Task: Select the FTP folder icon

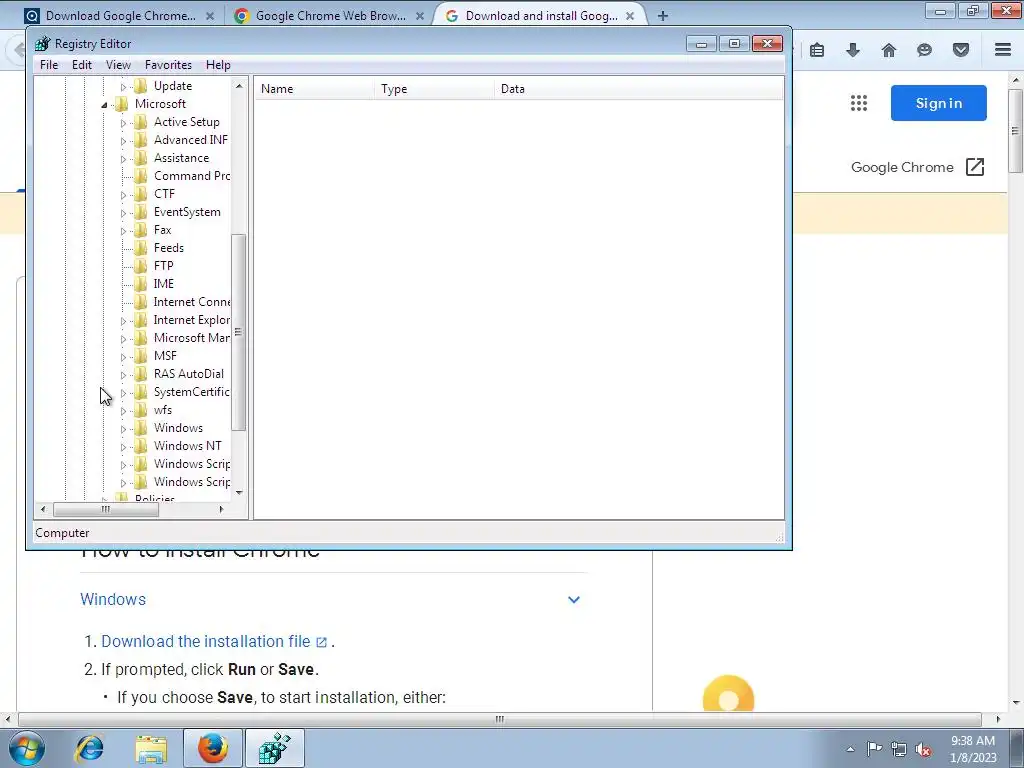Action: pyautogui.click(x=140, y=266)
